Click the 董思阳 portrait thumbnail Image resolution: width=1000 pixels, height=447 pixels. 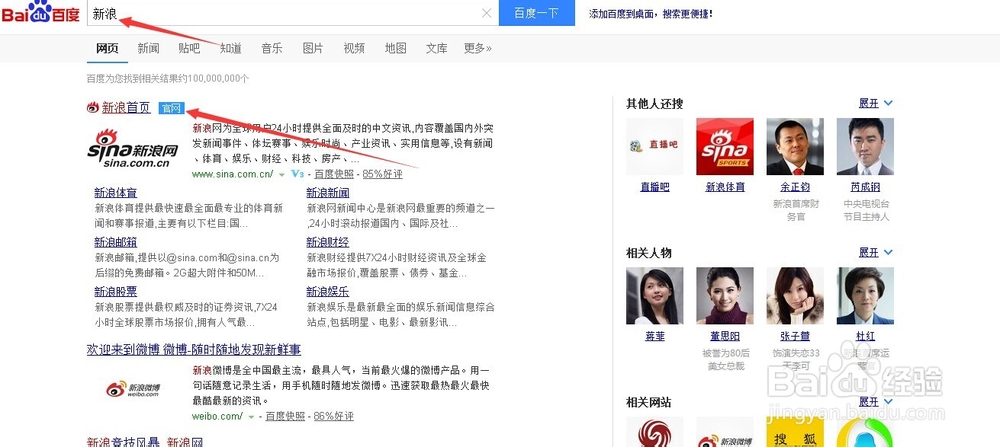click(x=724, y=296)
